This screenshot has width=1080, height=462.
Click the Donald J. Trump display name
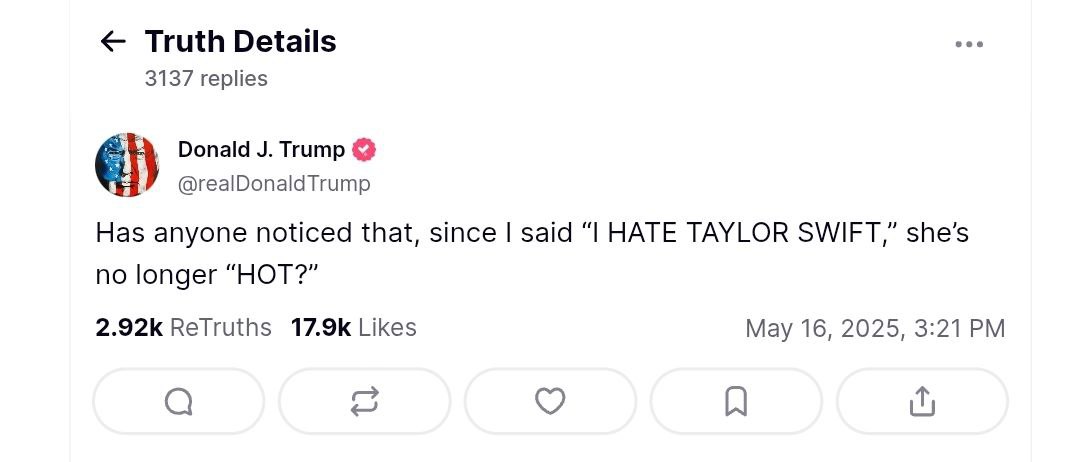261,150
